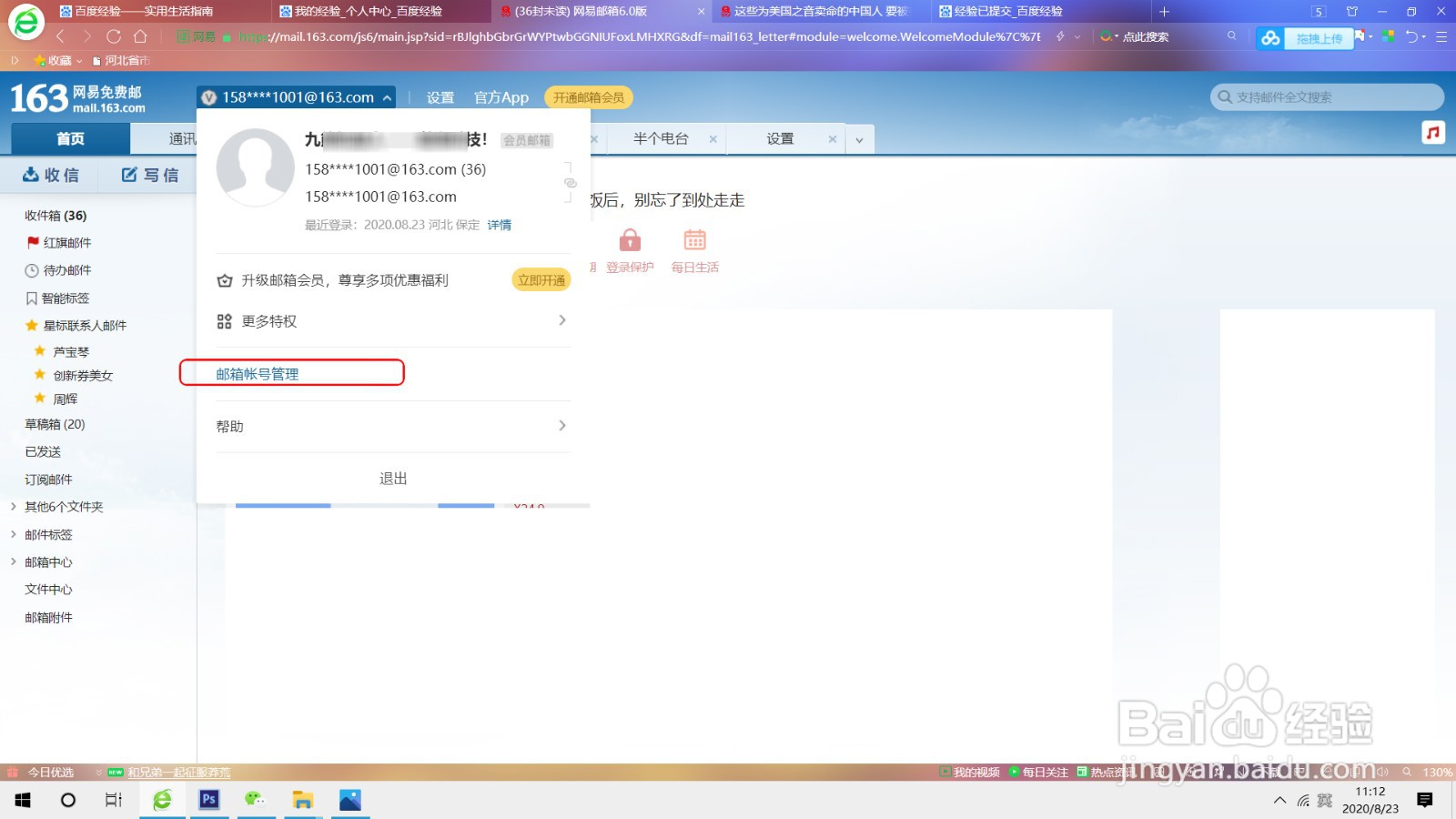Select 邮箱帐号管理 in account menu
The width and height of the screenshot is (1456, 819).
[x=258, y=374]
